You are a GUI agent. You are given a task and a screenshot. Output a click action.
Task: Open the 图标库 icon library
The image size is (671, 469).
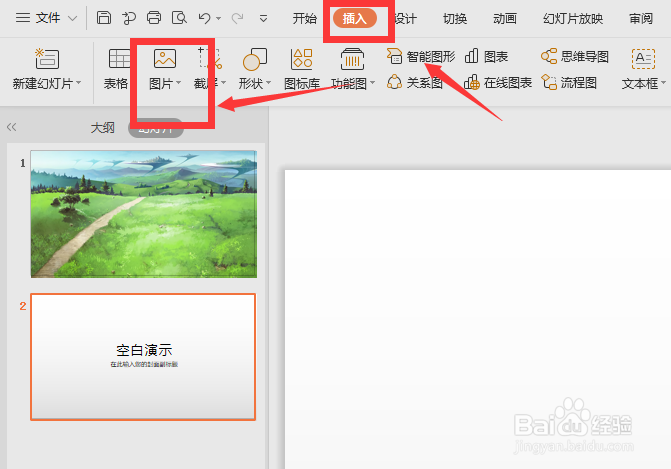click(x=302, y=68)
